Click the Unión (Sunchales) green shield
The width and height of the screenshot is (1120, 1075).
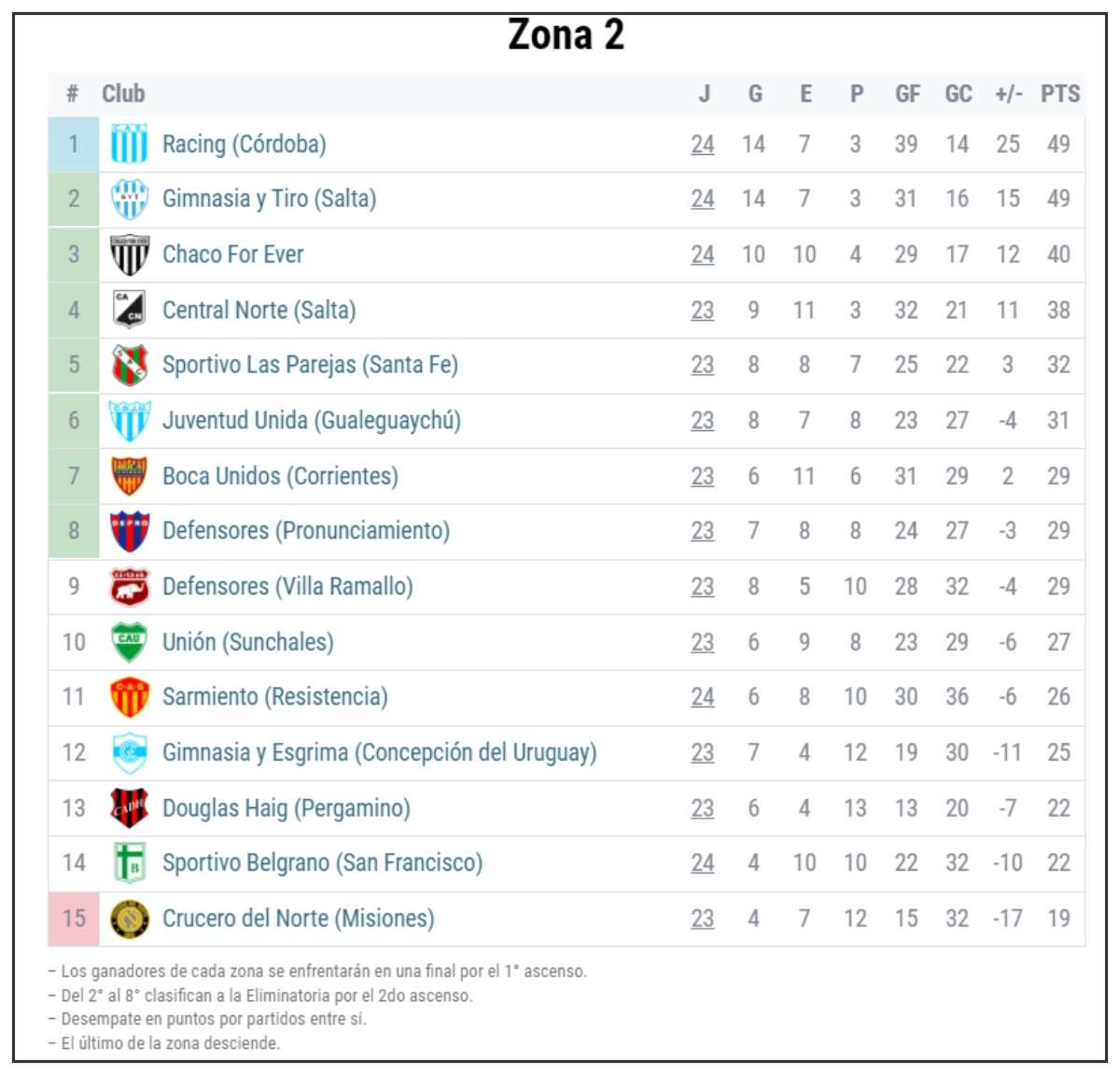click(x=129, y=642)
